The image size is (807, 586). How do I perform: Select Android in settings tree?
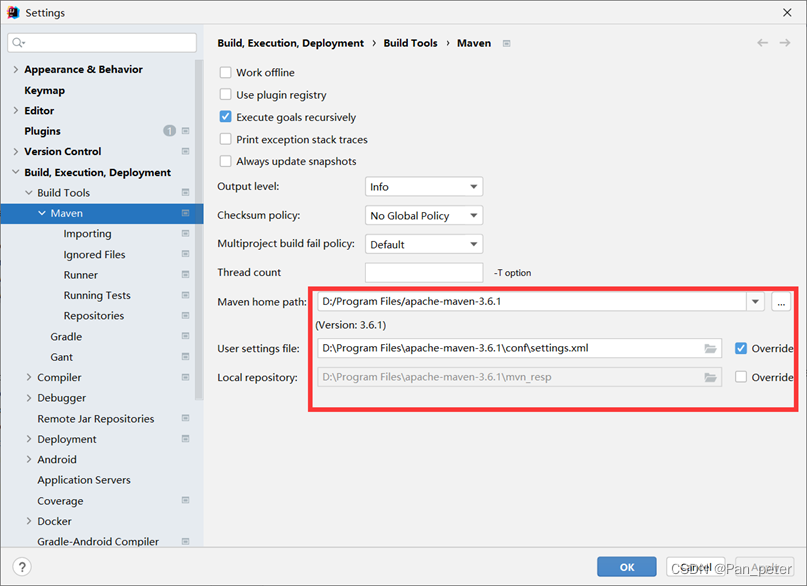pyautogui.click(x=57, y=459)
